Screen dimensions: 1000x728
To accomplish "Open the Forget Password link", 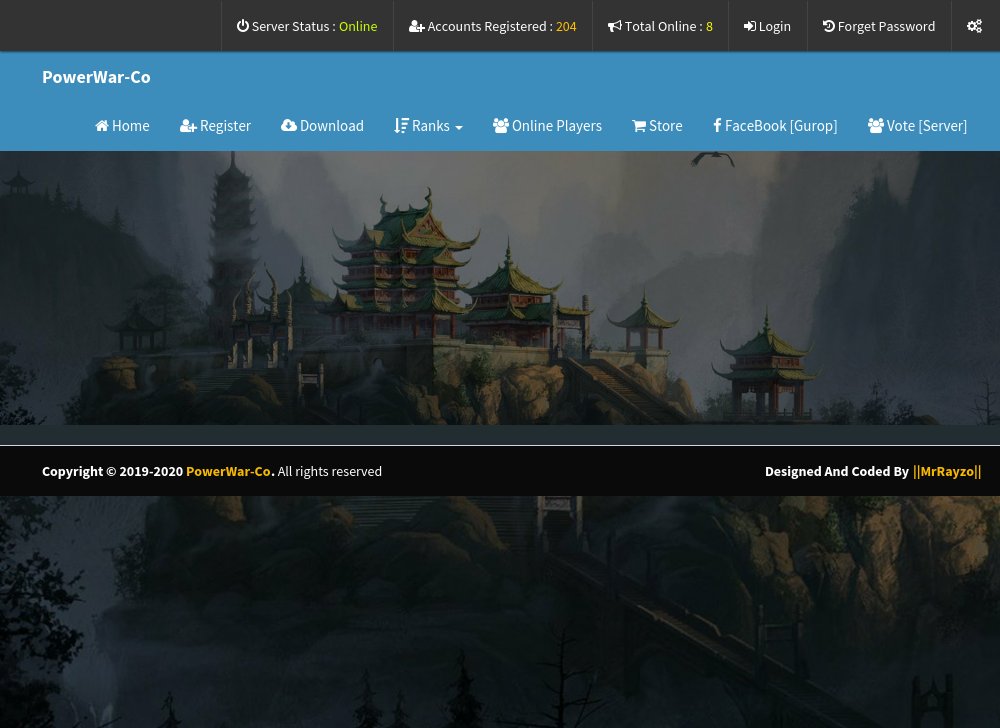I will [879, 26].
